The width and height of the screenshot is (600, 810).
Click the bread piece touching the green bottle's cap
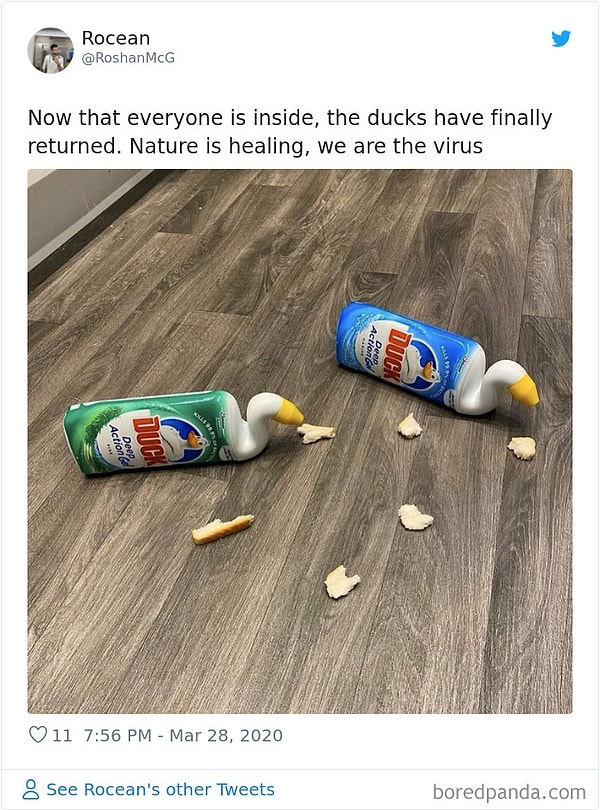coord(316,433)
